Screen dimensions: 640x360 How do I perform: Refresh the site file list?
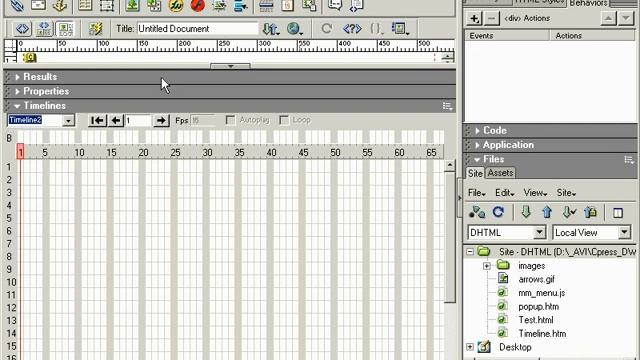coord(498,212)
